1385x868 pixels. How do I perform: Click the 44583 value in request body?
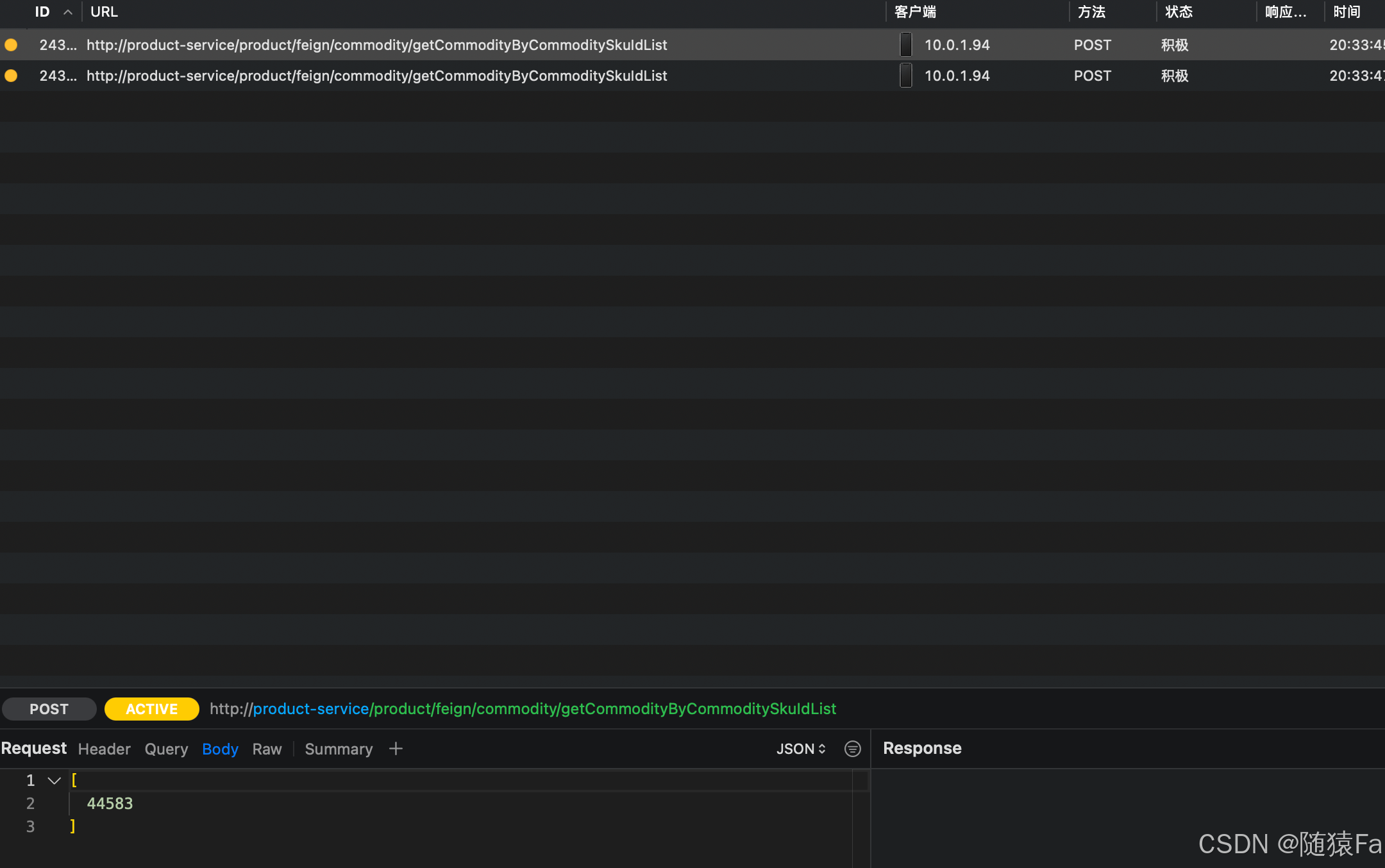[110, 804]
